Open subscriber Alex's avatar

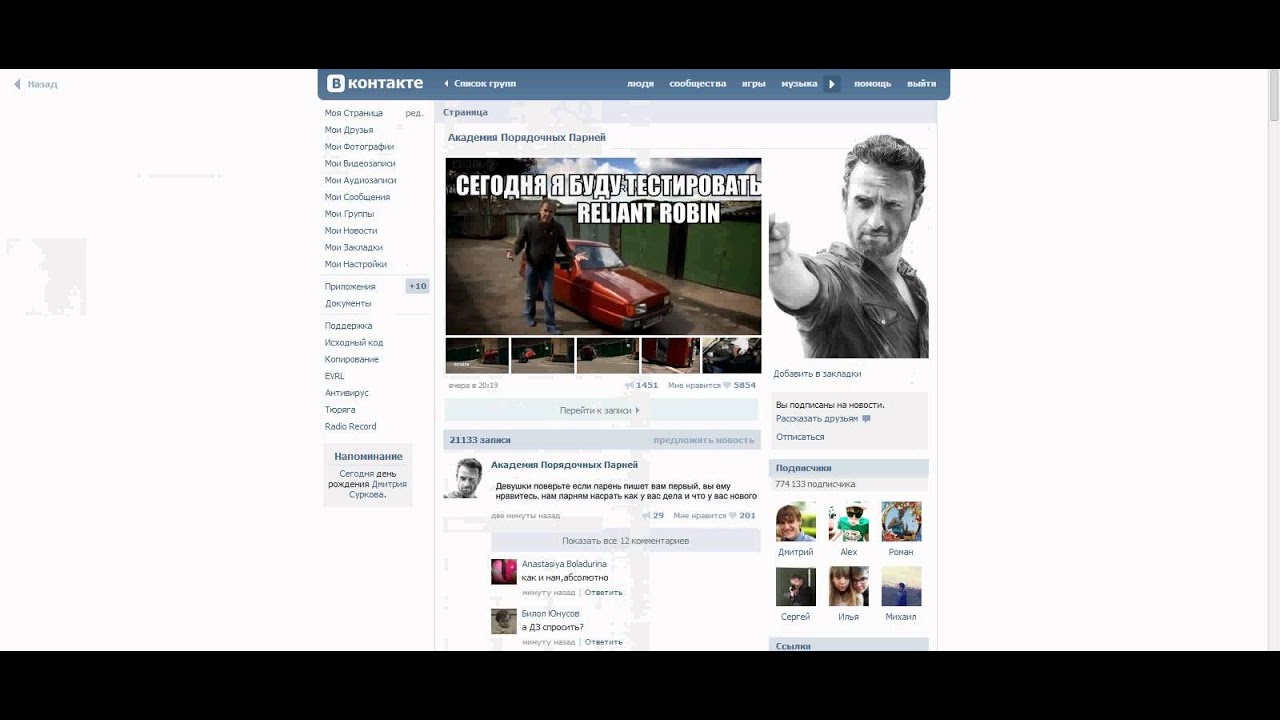pyautogui.click(x=848, y=522)
